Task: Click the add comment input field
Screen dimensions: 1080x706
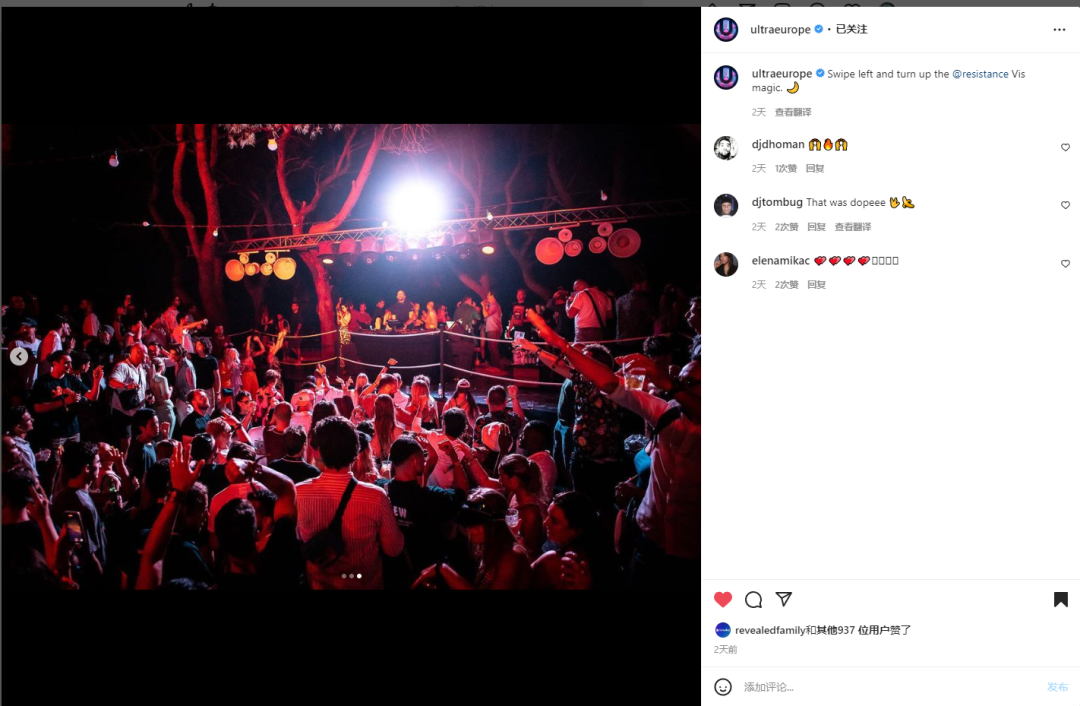Action: pyautogui.click(x=889, y=687)
